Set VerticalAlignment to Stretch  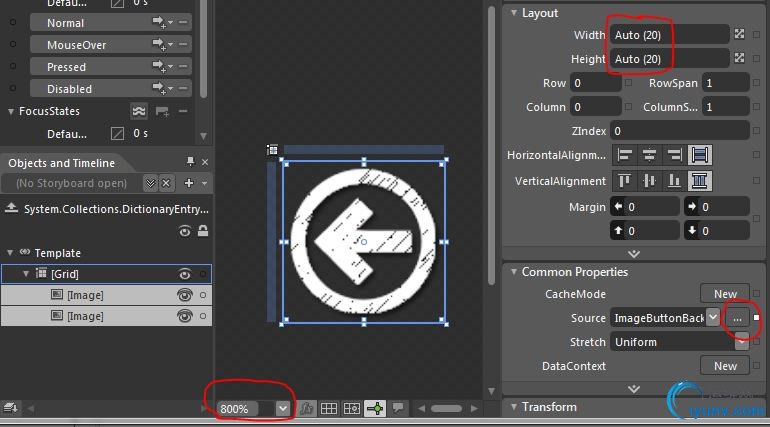(699, 181)
